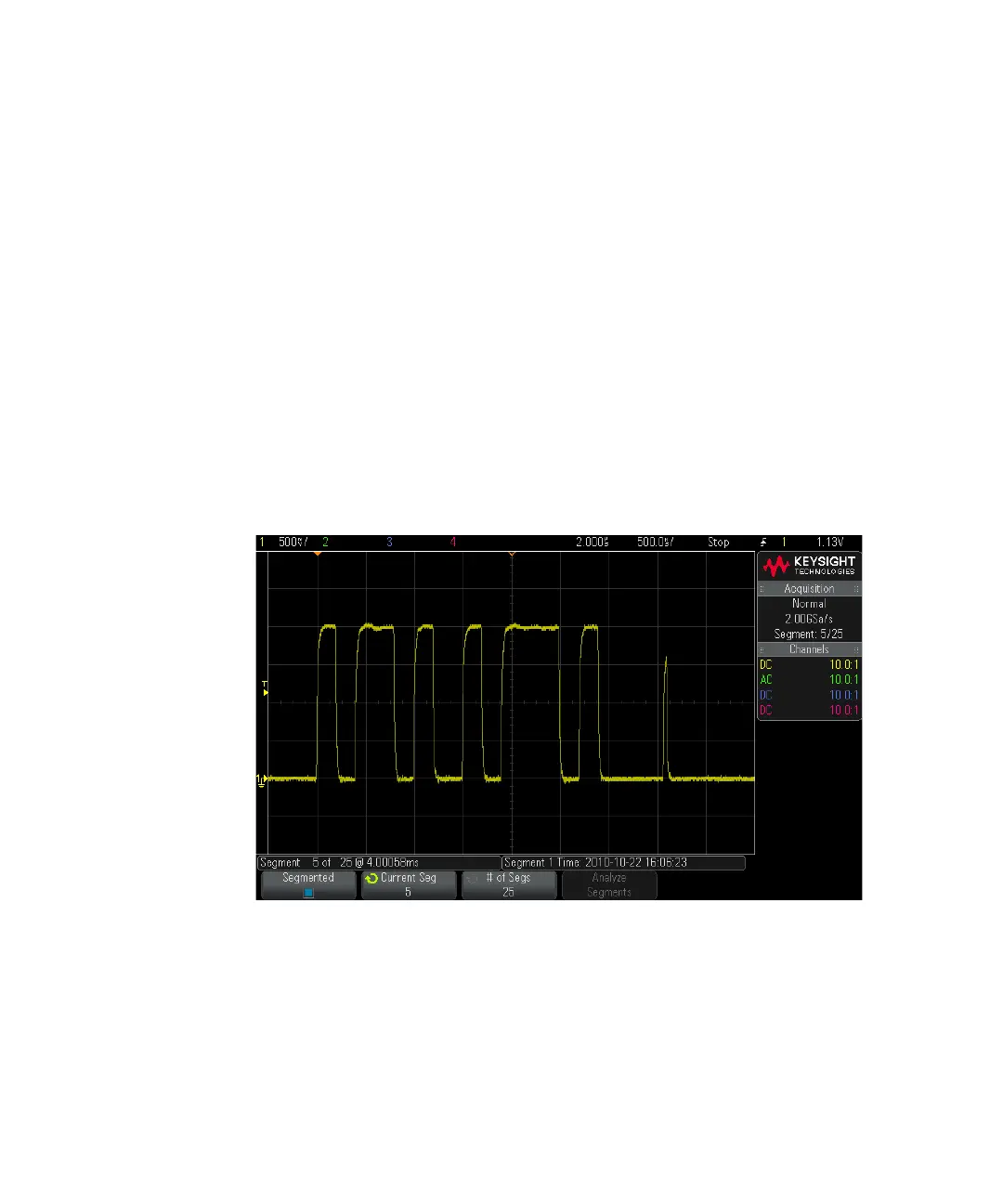Viewport: 1003px width, 1204px height.
Task: Click the hollow time reference marker at center
Action: coord(512,555)
